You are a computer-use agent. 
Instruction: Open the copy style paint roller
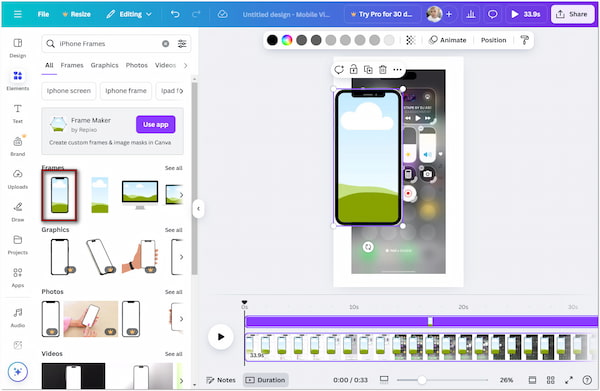point(524,40)
